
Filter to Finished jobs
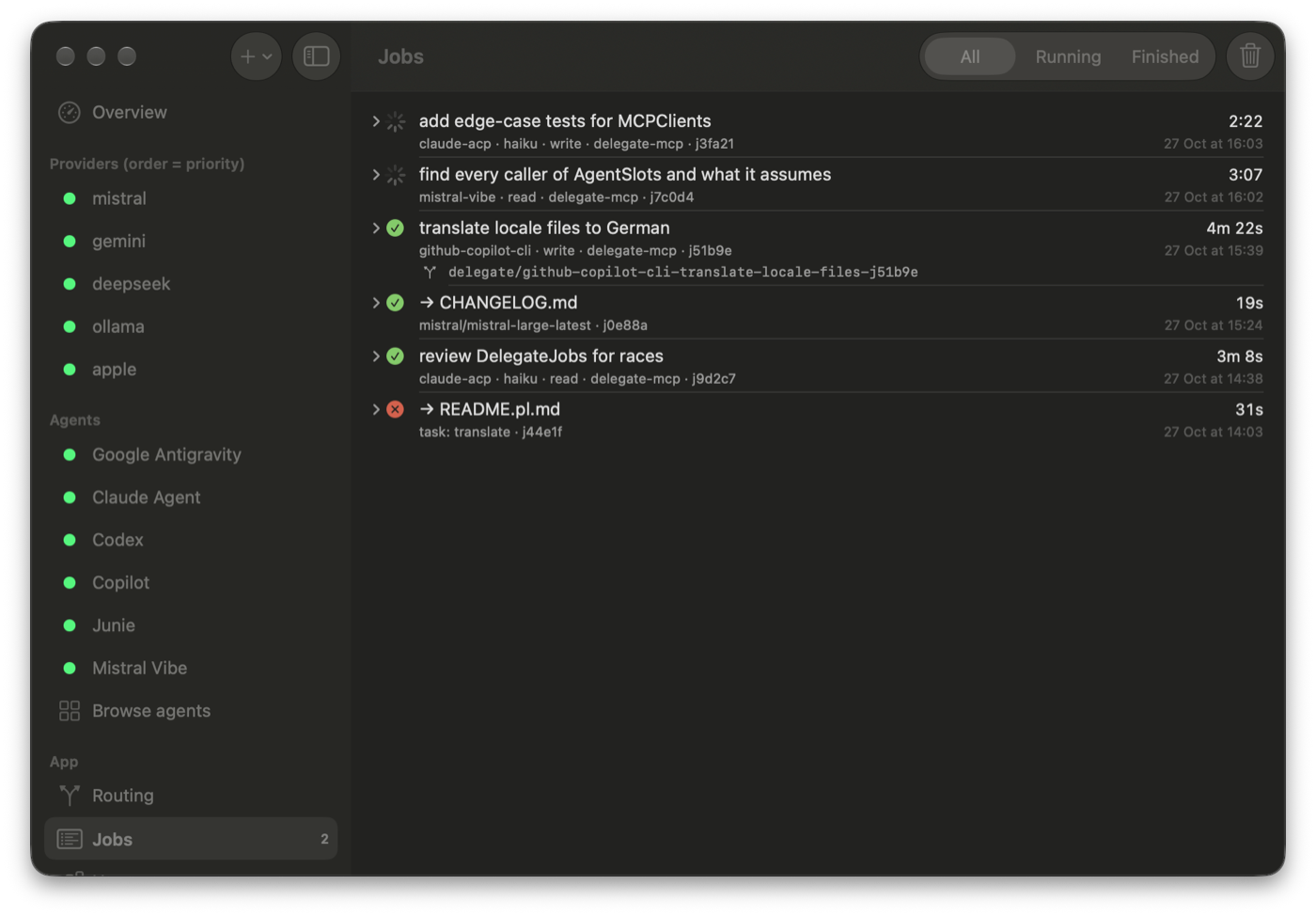1165,56
